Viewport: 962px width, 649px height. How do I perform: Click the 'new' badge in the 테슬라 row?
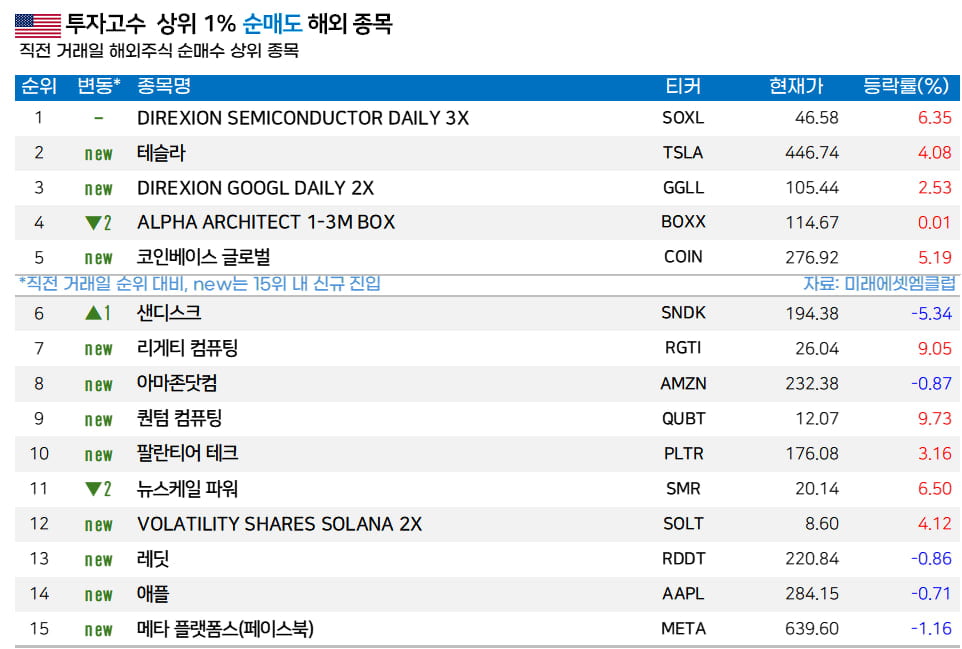tap(98, 154)
